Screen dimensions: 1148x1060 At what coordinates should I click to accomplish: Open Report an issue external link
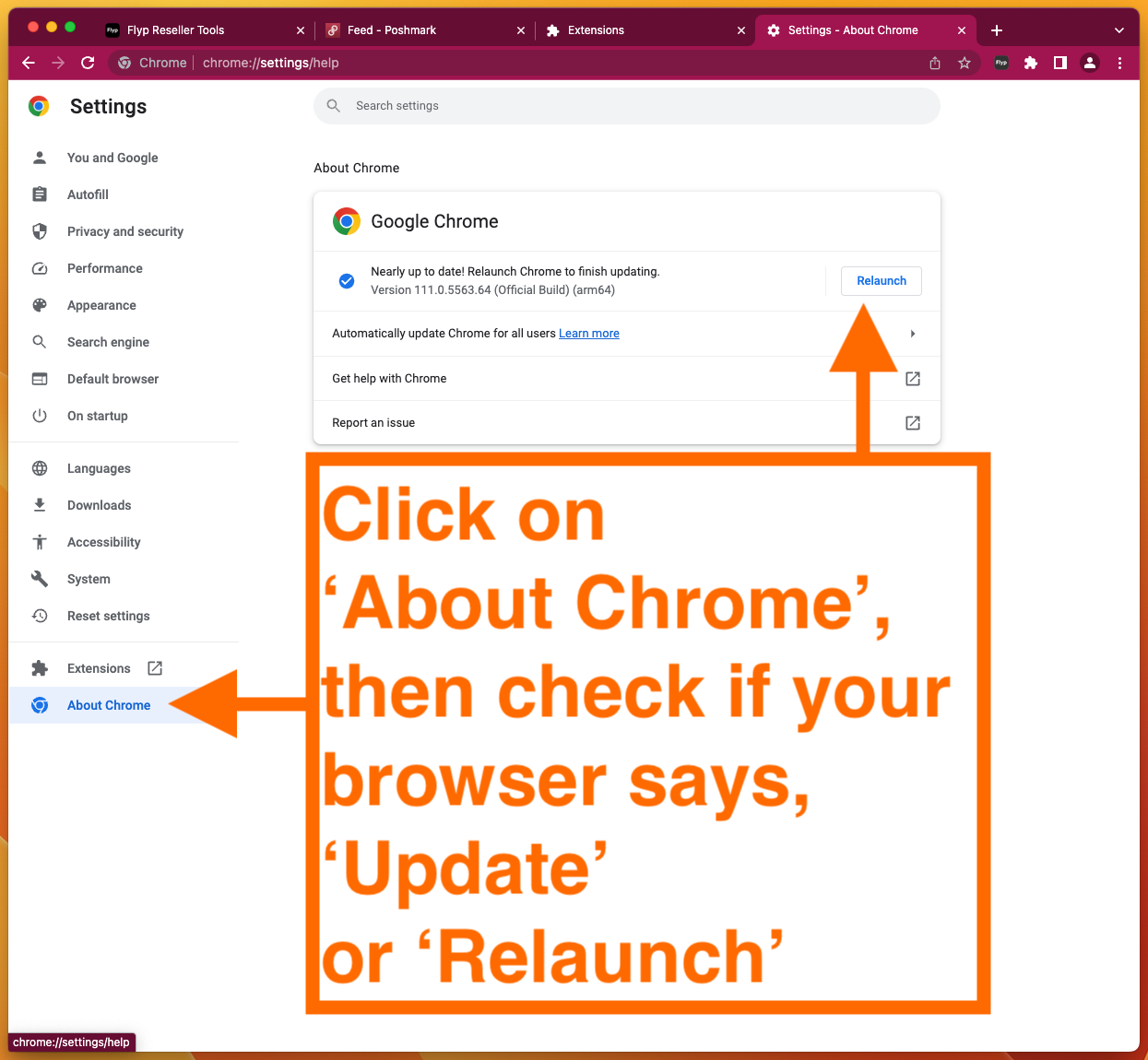[913, 423]
